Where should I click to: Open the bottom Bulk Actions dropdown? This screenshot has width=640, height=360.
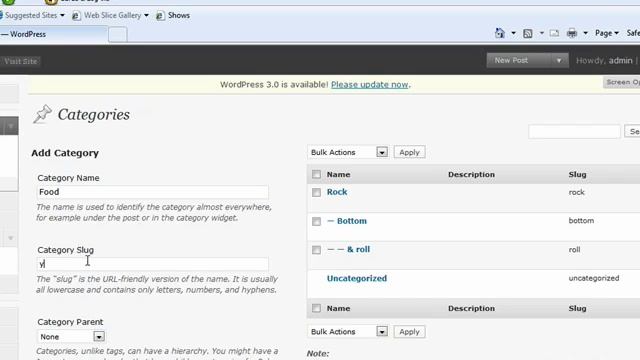[x=347, y=332]
